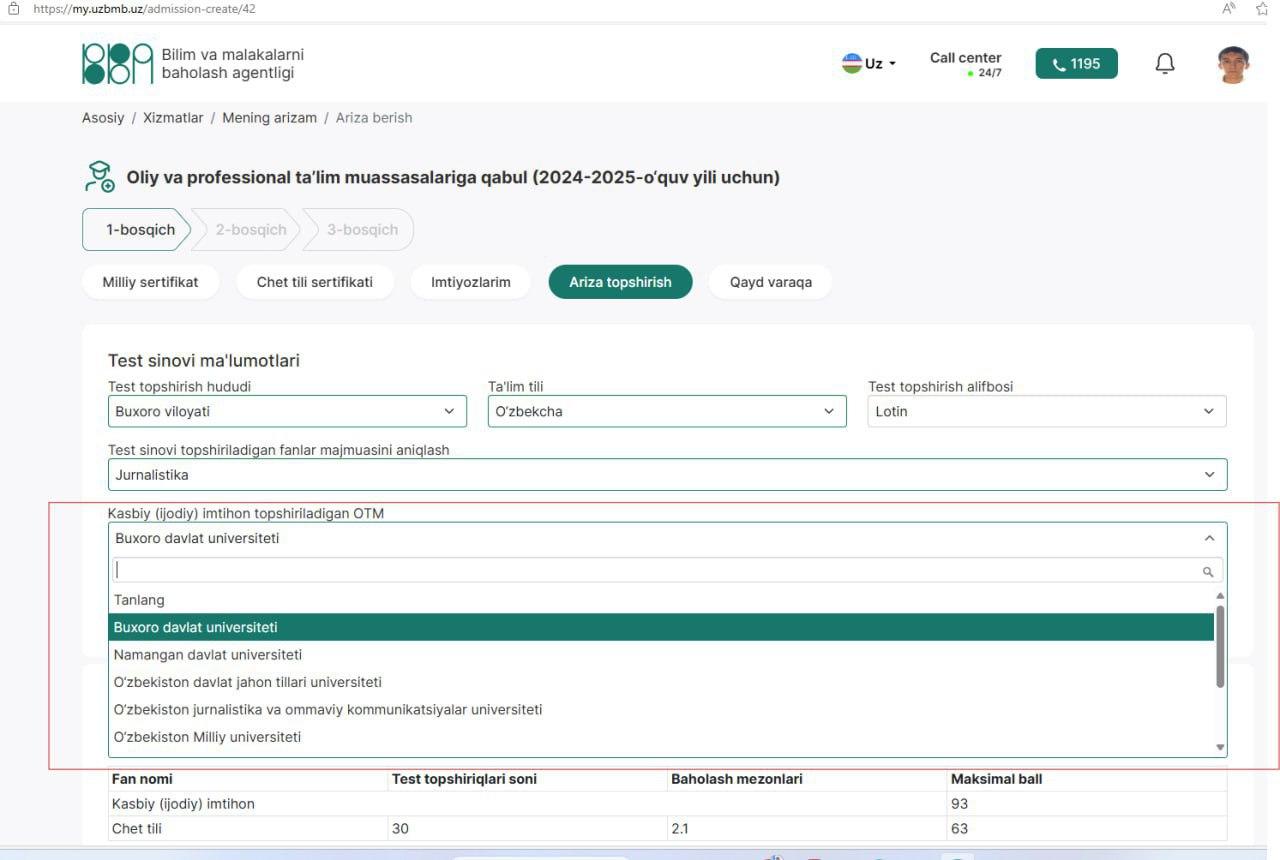Click the admission graduate icon beside heading

click(99, 176)
